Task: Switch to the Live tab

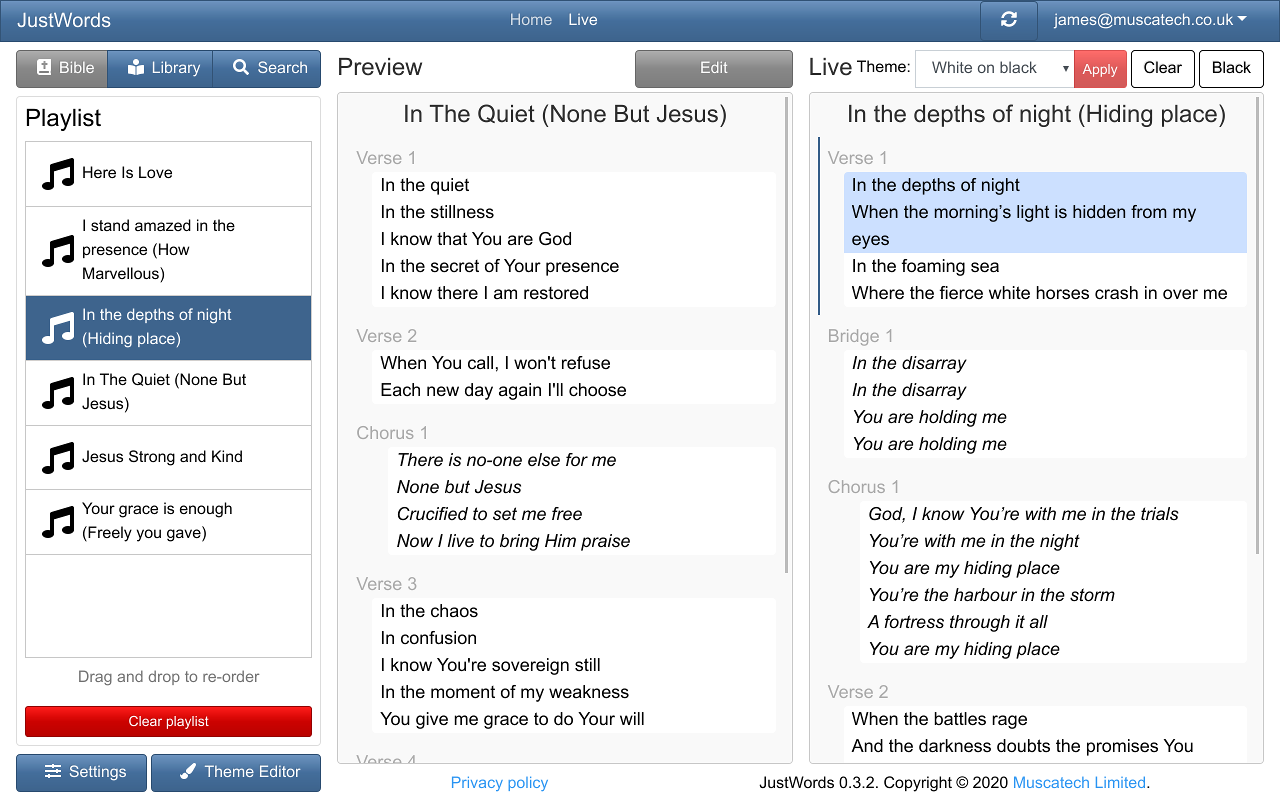Action: (x=582, y=20)
